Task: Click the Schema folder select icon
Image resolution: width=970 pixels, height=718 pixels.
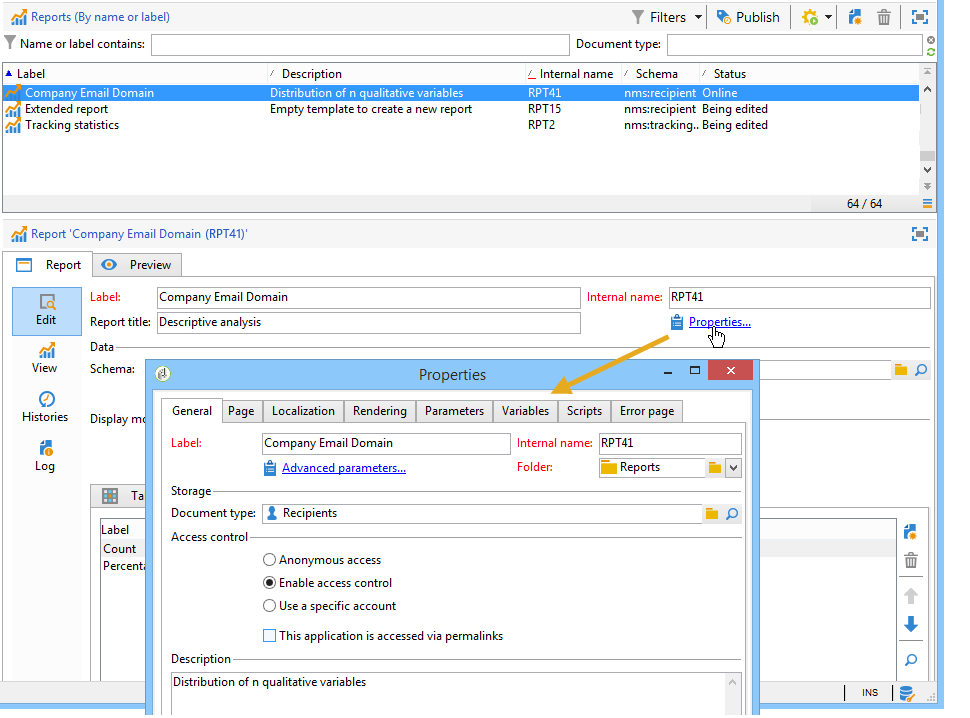Action: [901, 370]
